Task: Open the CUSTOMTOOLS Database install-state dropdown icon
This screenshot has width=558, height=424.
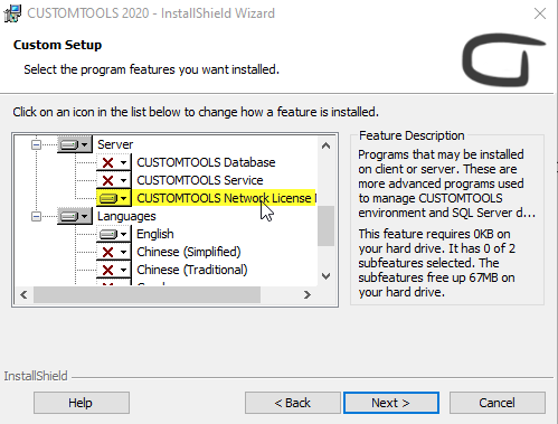Action: [114, 162]
